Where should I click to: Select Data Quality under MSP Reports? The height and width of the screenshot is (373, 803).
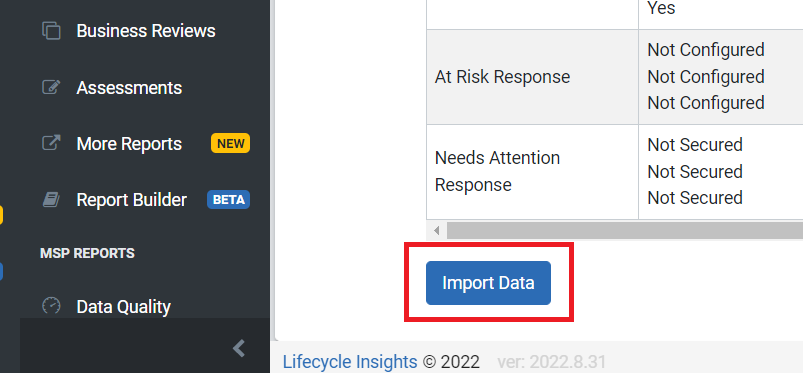point(123,307)
